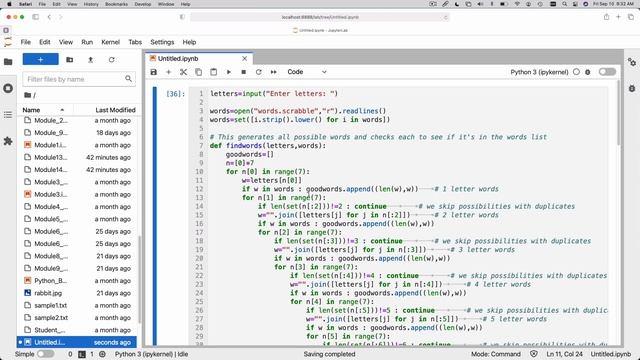Open the right sidebar debugger icon
640x360 pixels.
[632, 89]
